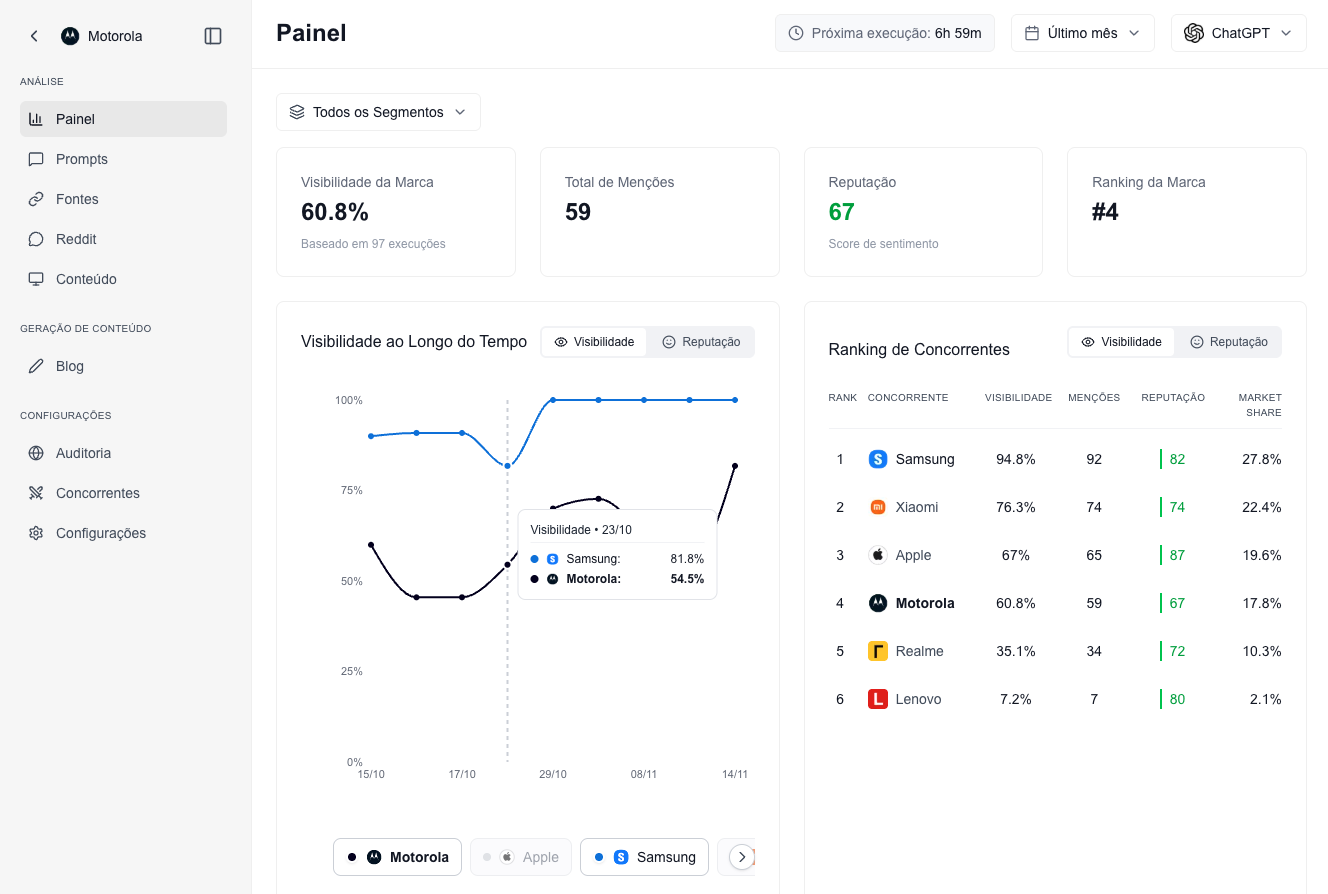The image size is (1328, 894).
Task: Enable the Apple series in the chart legend
Action: 521,857
